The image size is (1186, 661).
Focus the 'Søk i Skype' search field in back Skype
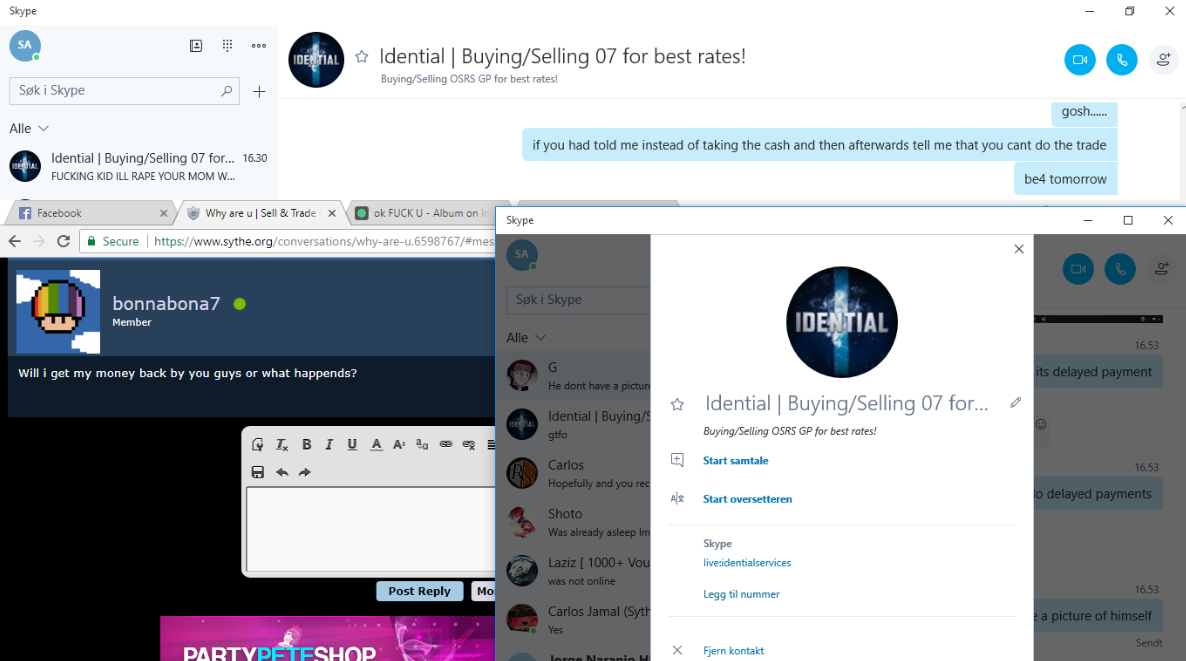pos(124,91)
